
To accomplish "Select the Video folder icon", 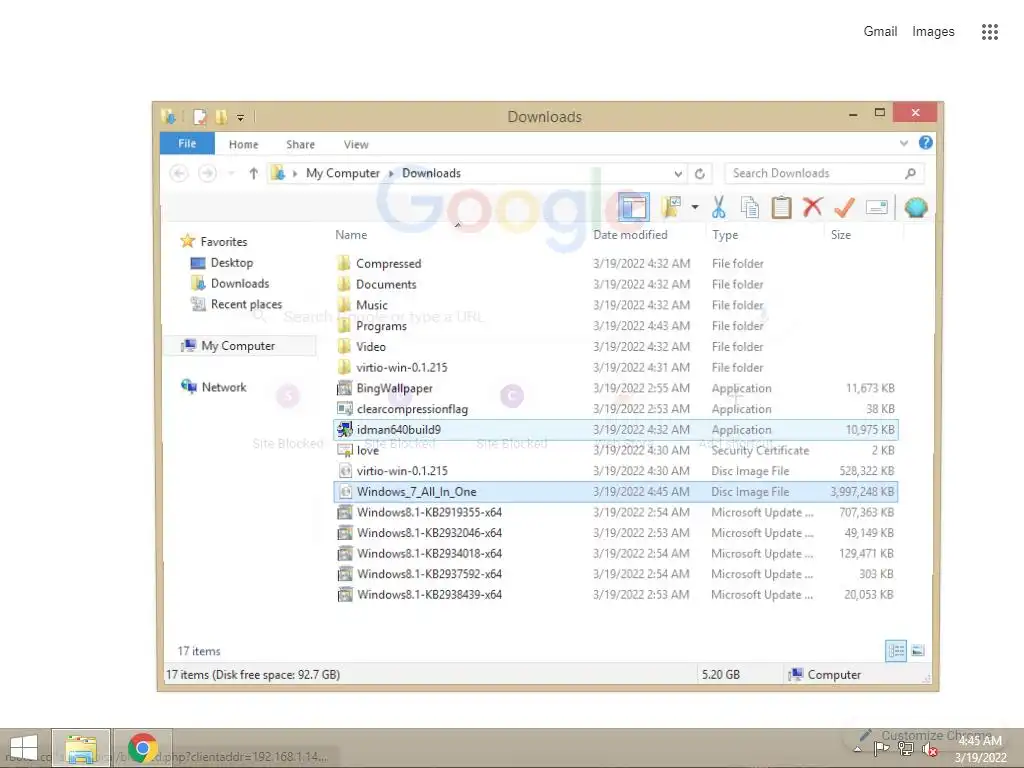I will tap(344, 346).
